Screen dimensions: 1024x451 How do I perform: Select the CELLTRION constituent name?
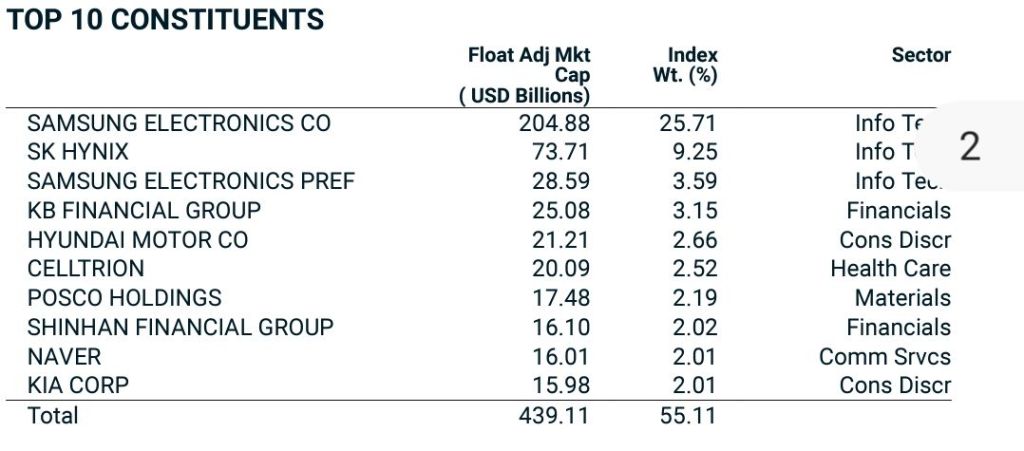coord(86,269)
